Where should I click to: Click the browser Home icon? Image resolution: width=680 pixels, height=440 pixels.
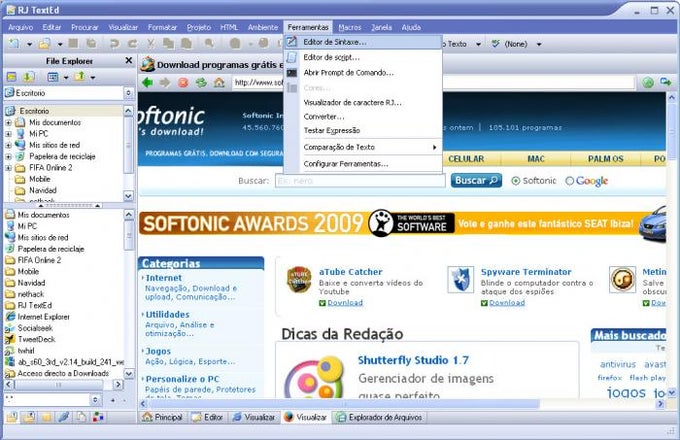(x=219, y=82)
